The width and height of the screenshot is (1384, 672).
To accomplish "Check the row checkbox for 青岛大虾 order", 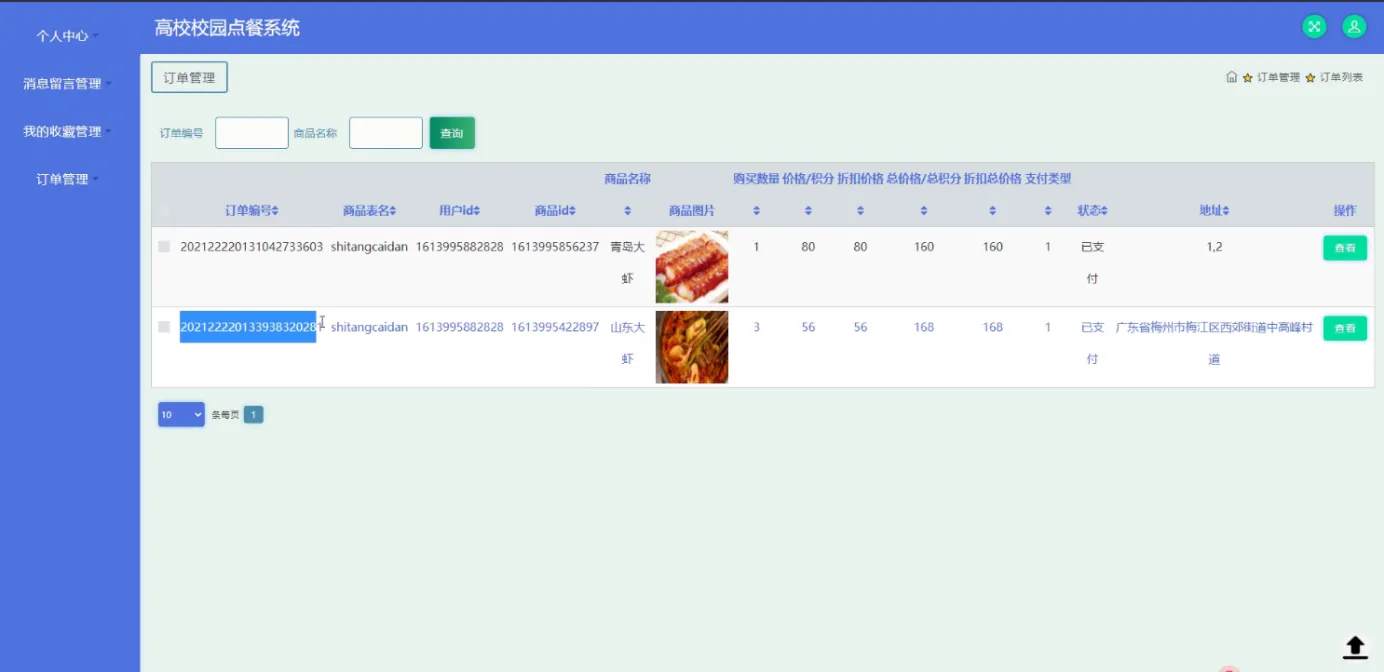I will coord(164,247).
